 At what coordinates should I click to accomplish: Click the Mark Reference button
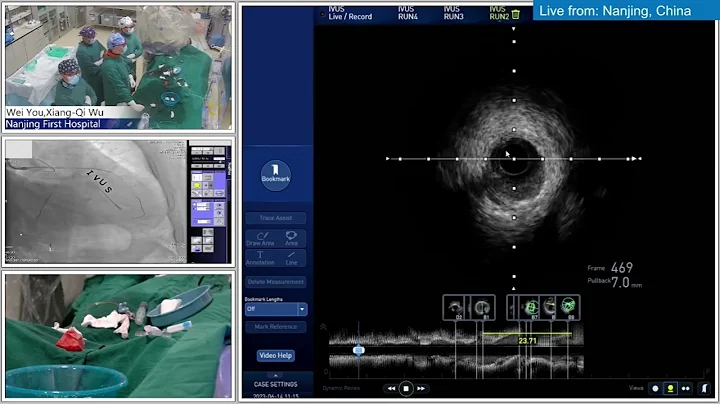coord(276,327)
